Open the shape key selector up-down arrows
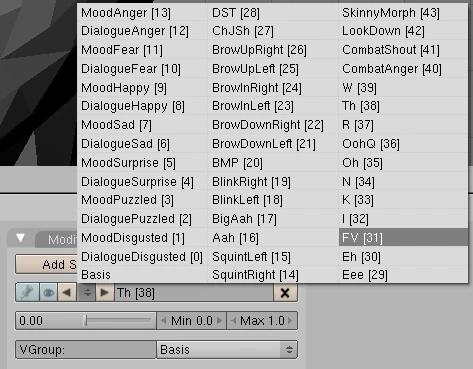Screen dimensions: 473x369 click(x=87, y=293)
